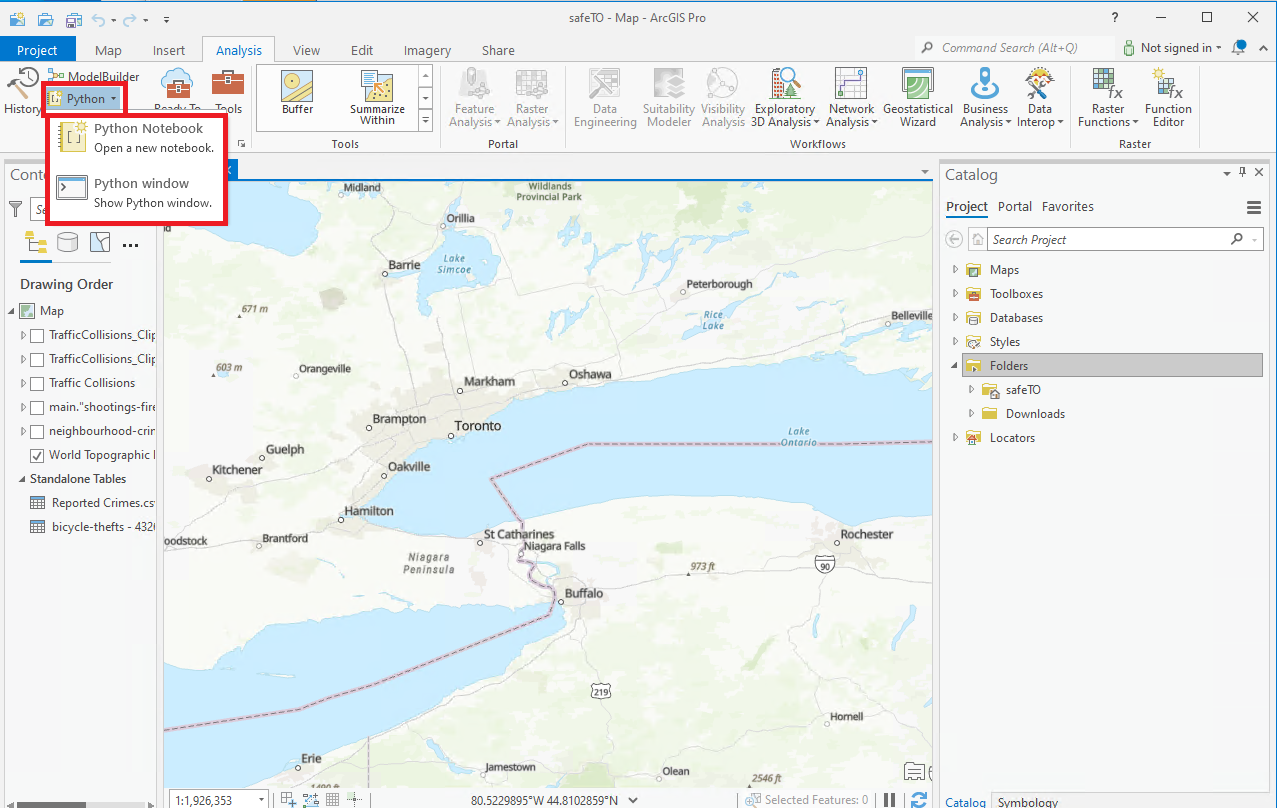Image resolution: width=1280 pixels, height=808 pixels.
Task: Open Ready To Use Tools
Action: point(177,92)
